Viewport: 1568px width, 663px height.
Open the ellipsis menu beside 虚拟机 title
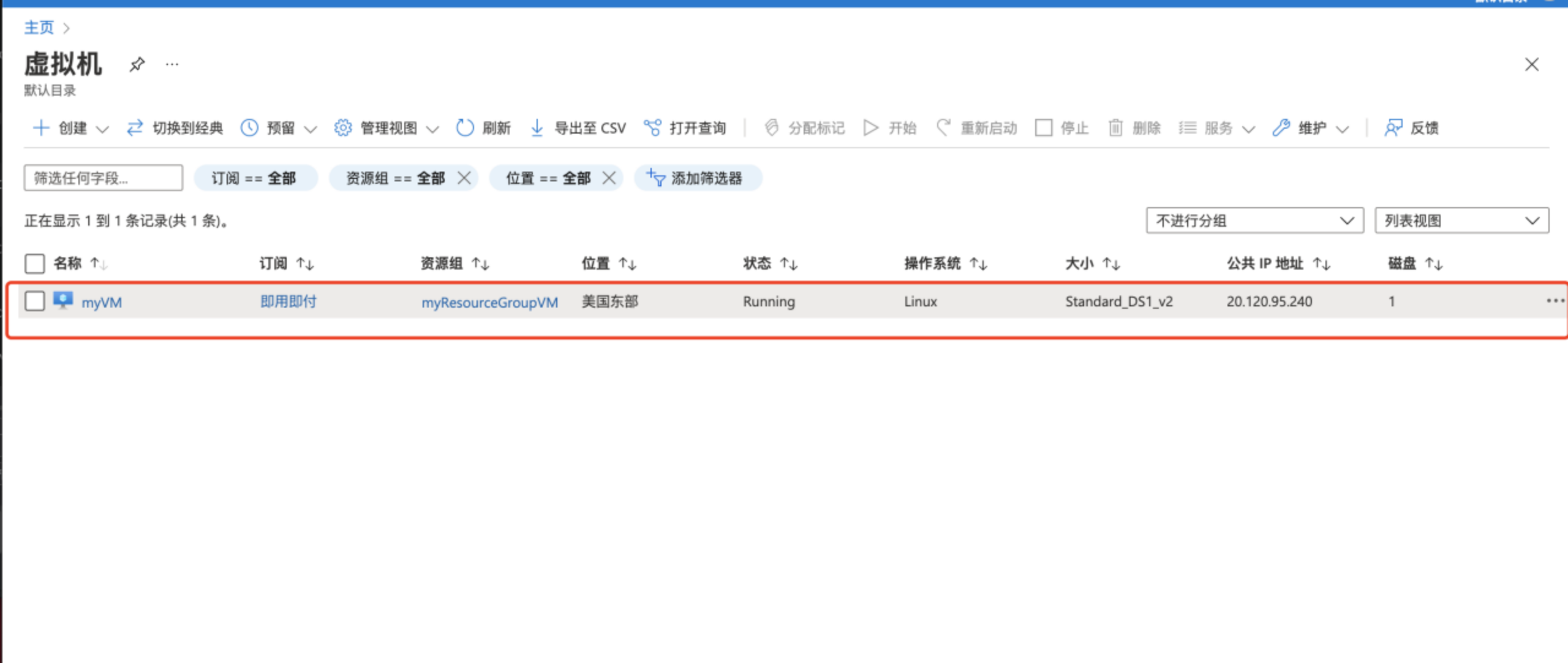(172, 64)
